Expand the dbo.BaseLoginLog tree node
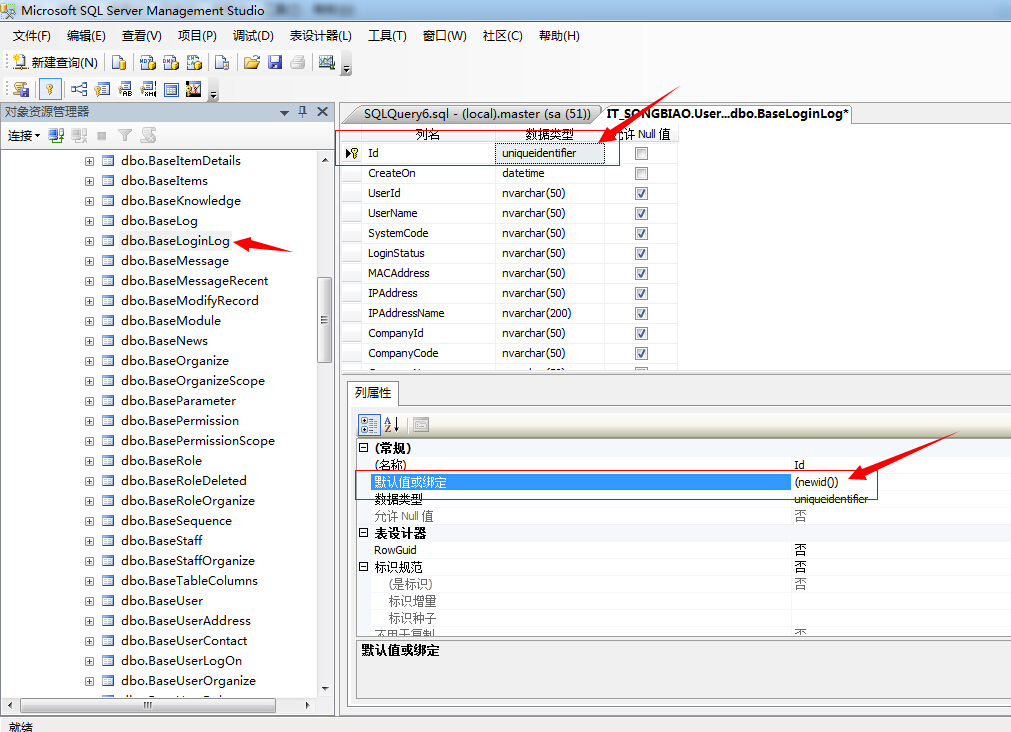Screen dimensions: 1011x732 (x=89, y=241)
